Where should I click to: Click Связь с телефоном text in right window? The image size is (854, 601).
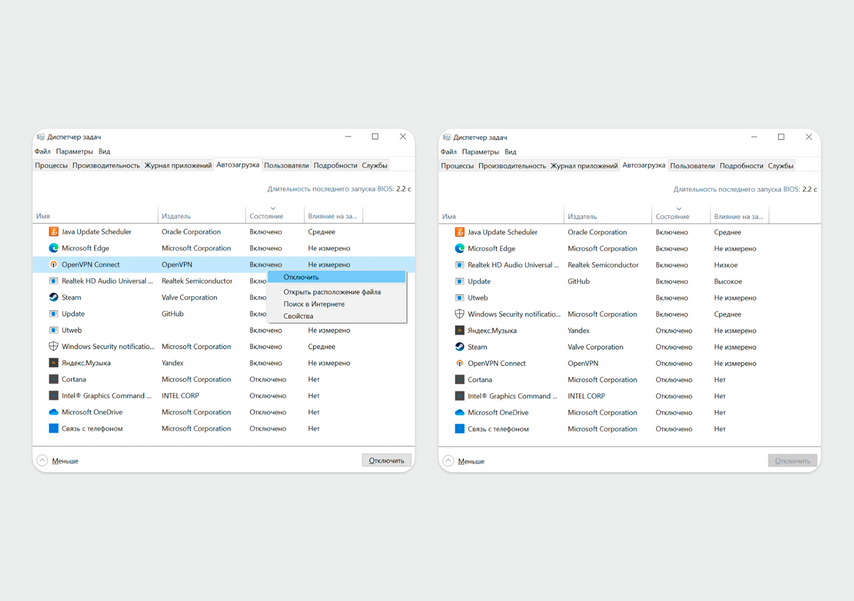pos(498,429)
